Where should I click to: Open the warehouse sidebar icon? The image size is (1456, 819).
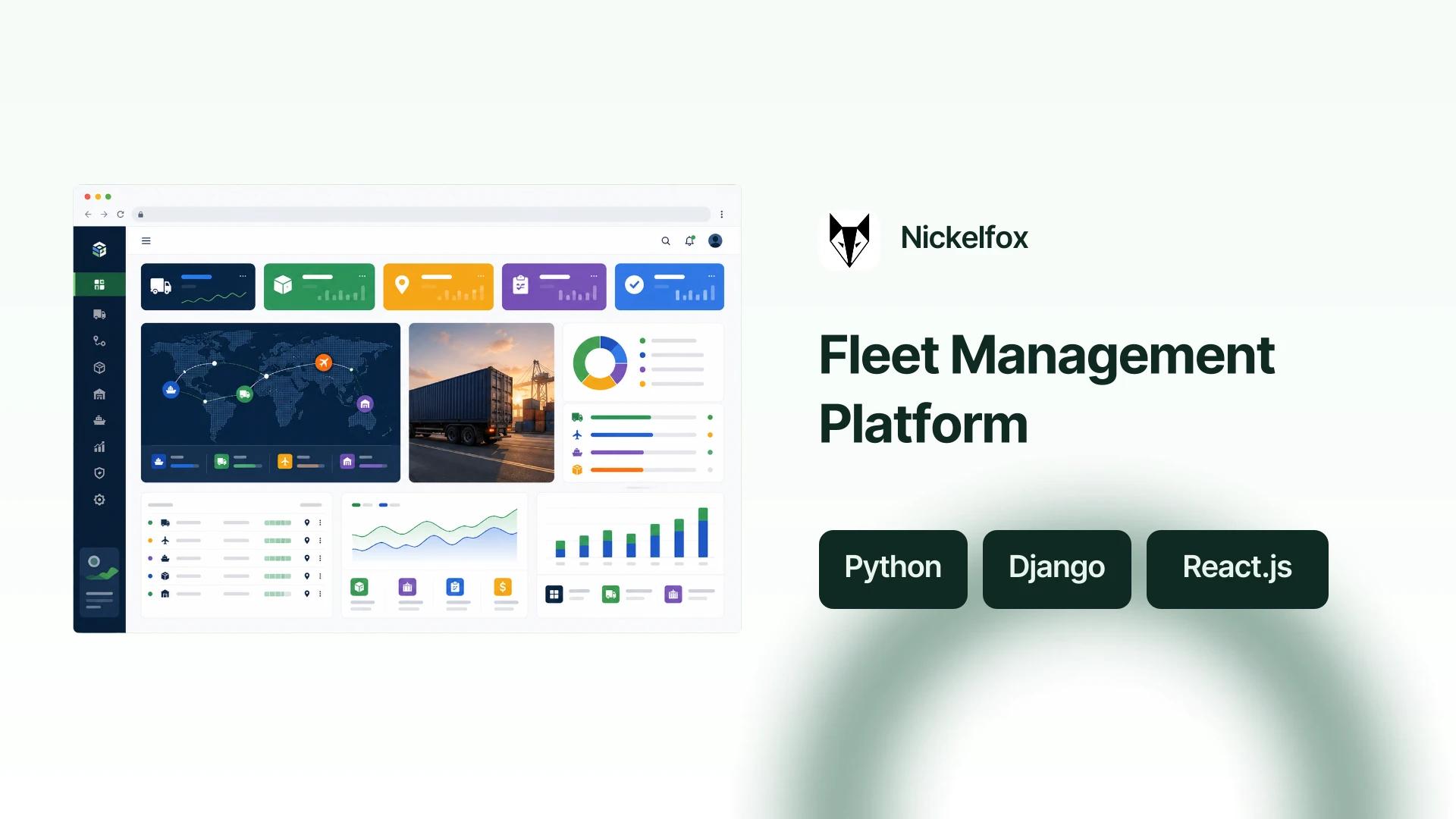tap(99, 394)
